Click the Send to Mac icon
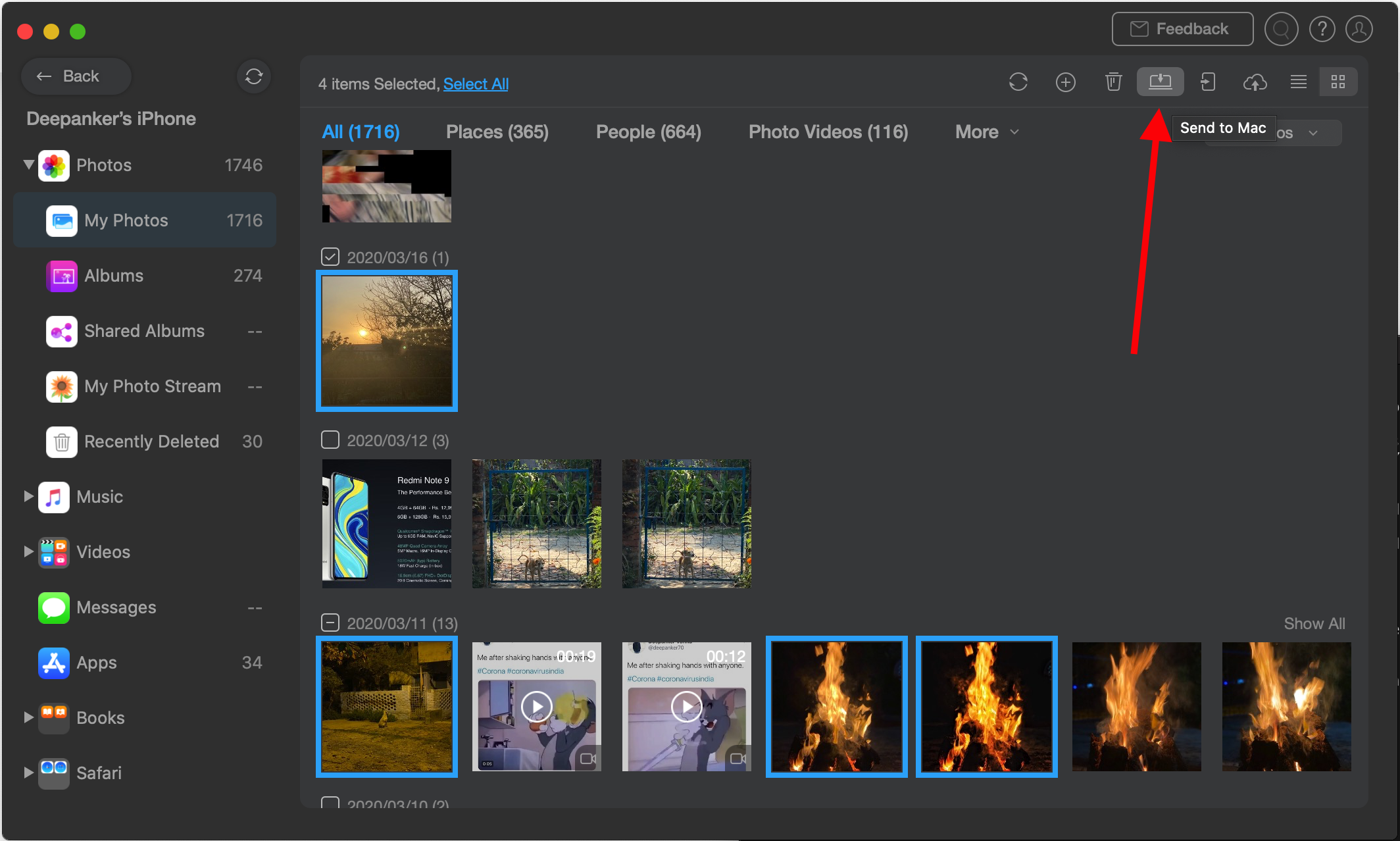Image resolution: width=1400 pixels, height=841 pixels. click(x=1159, y=82)
